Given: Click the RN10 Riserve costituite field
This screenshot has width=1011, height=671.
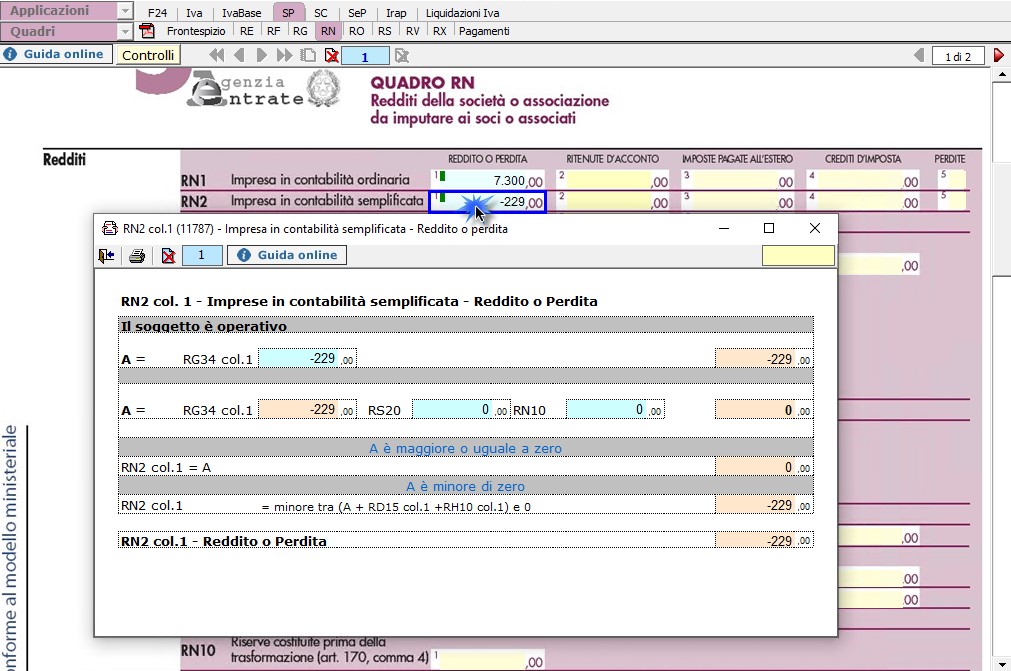Looking at the screenshot, I should coord(488,660).
